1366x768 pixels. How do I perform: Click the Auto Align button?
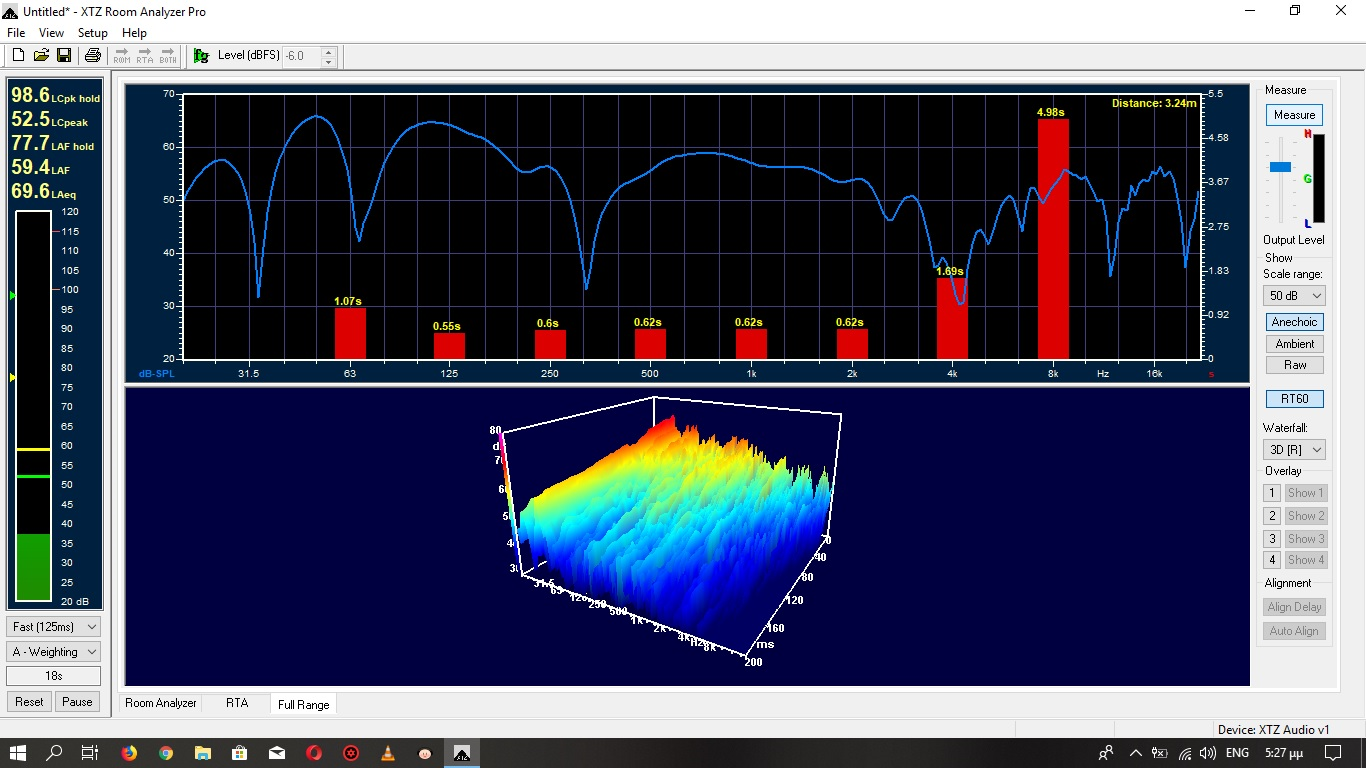(1294, 631)
